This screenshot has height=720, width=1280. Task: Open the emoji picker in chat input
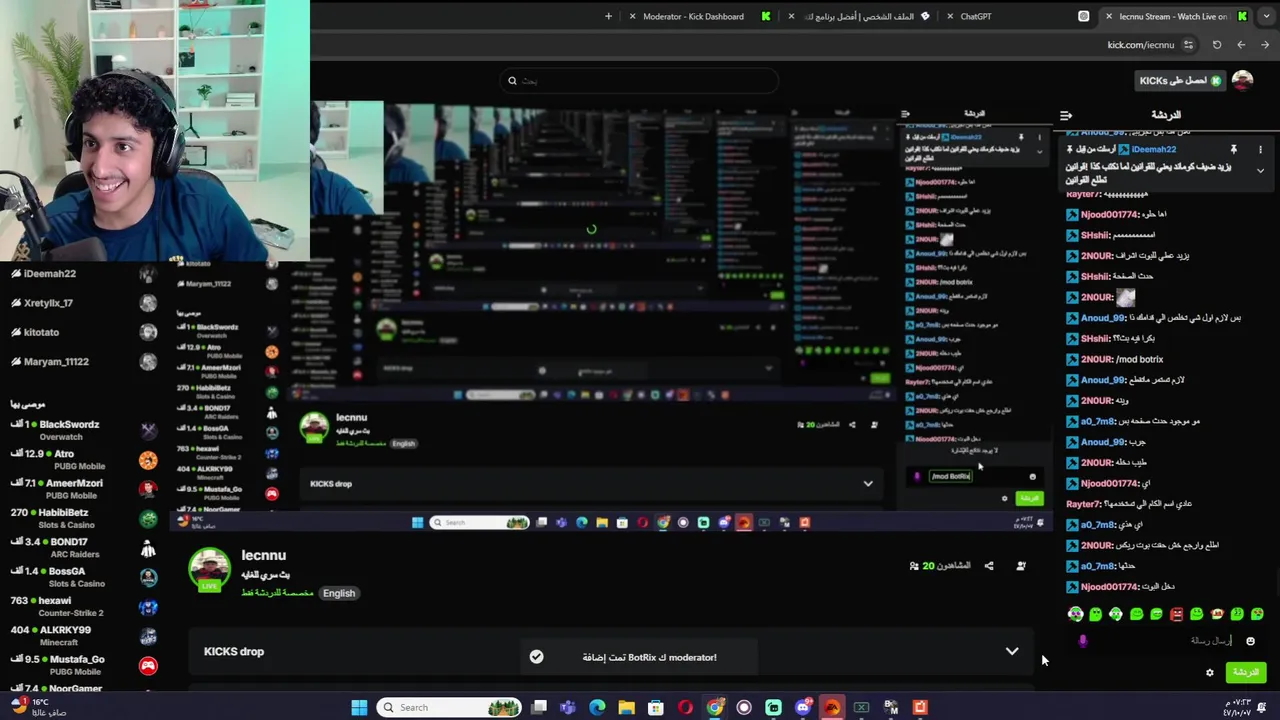[1250, 641]
